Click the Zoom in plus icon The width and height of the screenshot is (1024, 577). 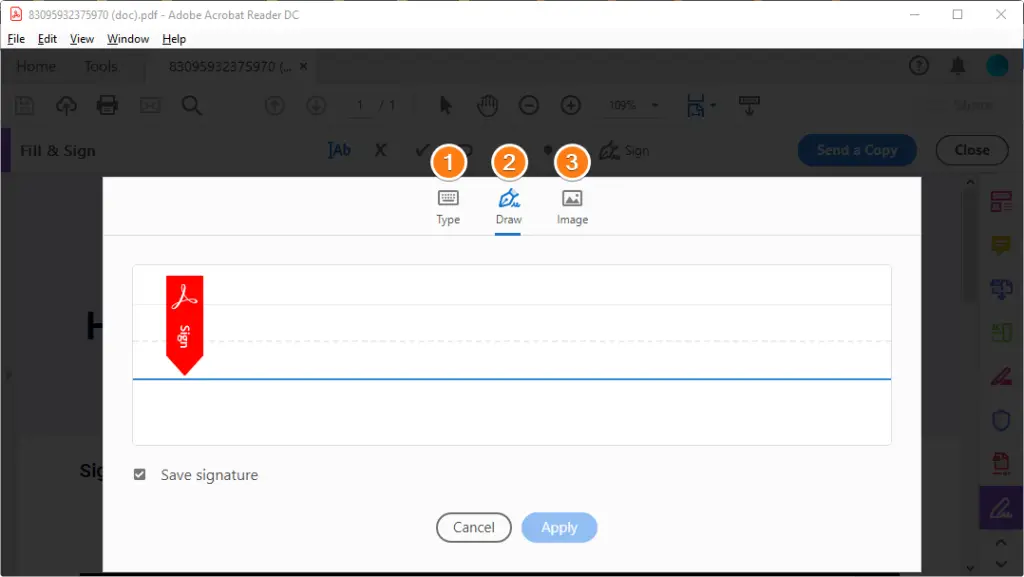(x=571, y=105)
